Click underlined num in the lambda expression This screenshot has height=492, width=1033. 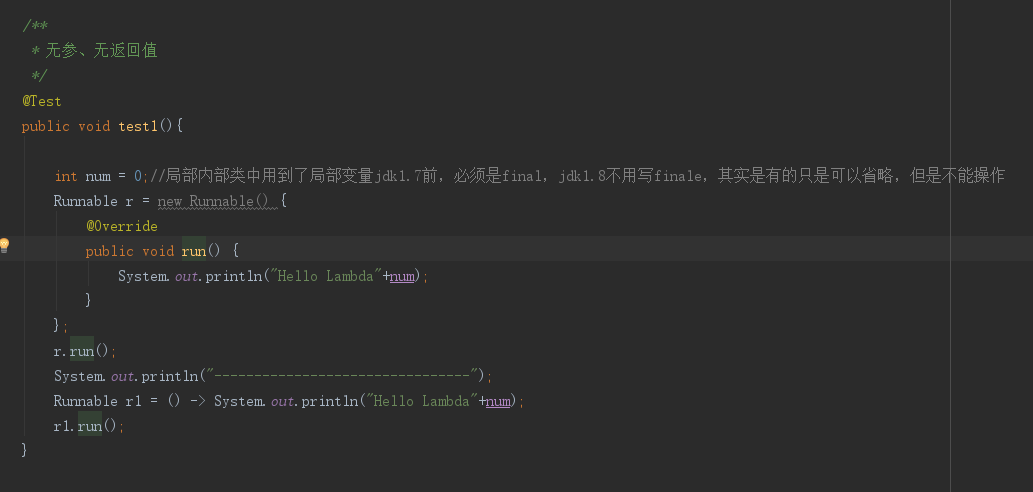[498, 401]
